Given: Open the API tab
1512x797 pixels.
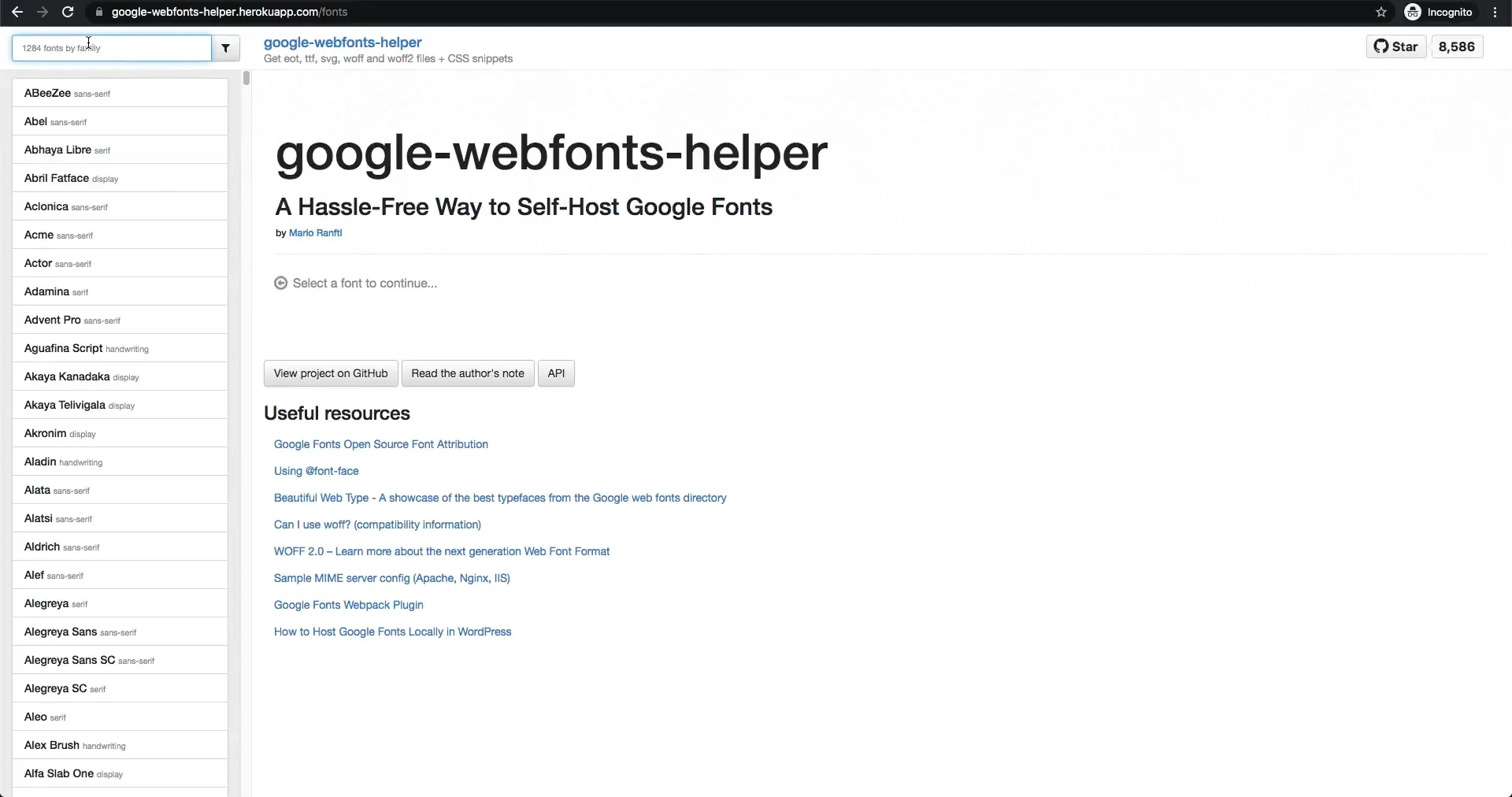Looking at the screenshot, I should (556, 373).
